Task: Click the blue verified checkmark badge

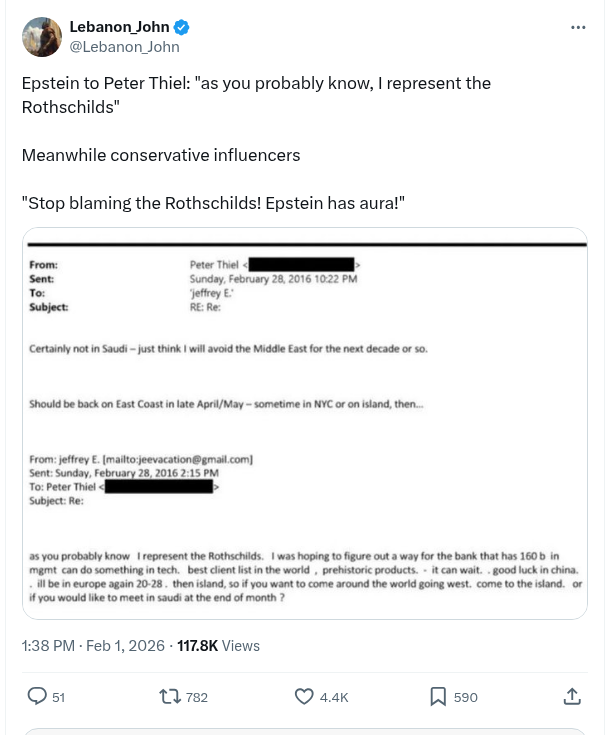Action: (182, 28)
